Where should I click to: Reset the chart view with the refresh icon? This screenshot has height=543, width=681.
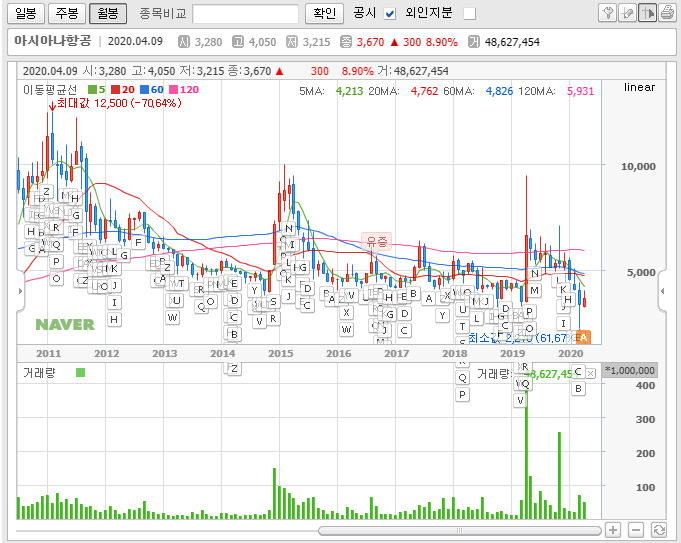659,530
